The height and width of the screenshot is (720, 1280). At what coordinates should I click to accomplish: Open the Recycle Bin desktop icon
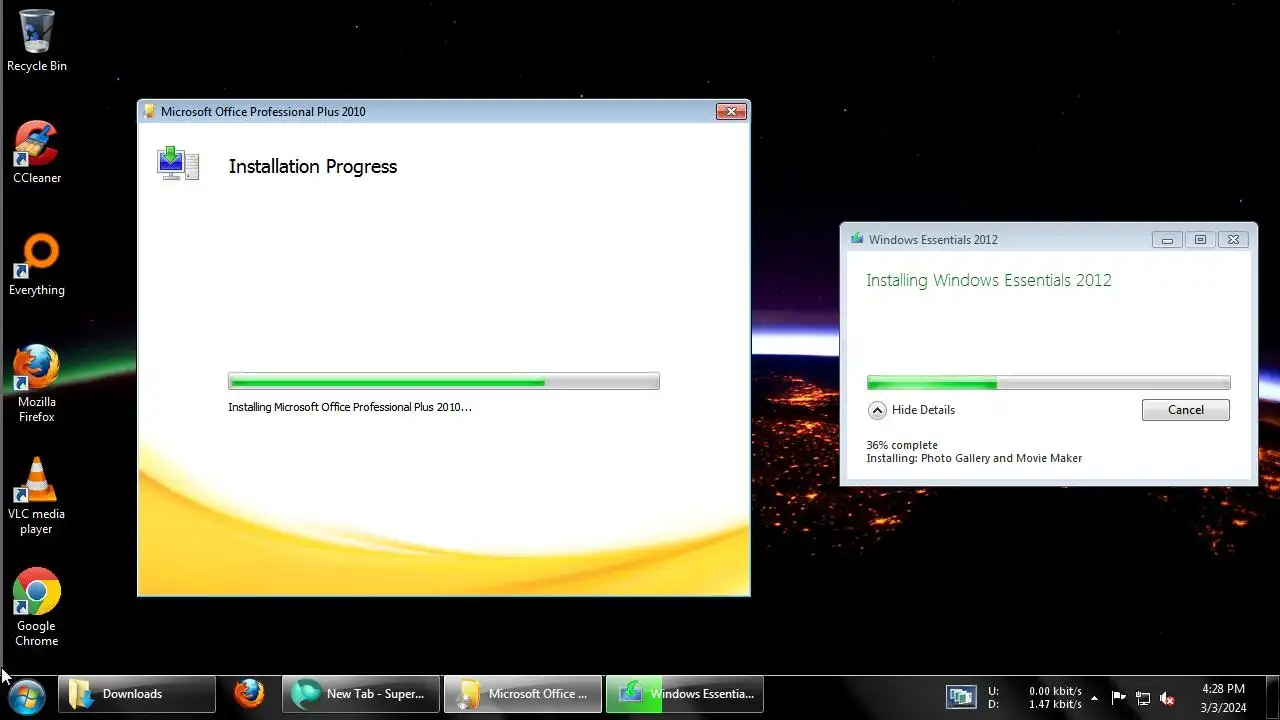click(x=37, y=40)
